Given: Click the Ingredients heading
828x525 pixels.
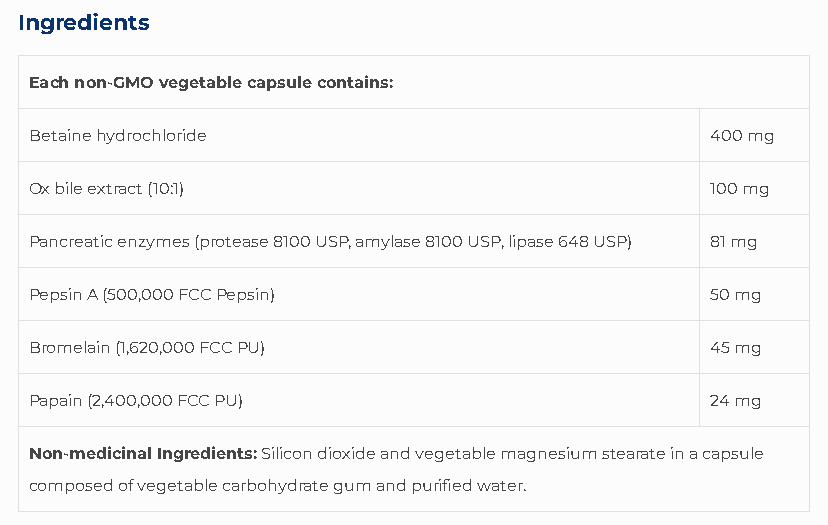Looking at the screenshot, I should (x=84, y=22).
